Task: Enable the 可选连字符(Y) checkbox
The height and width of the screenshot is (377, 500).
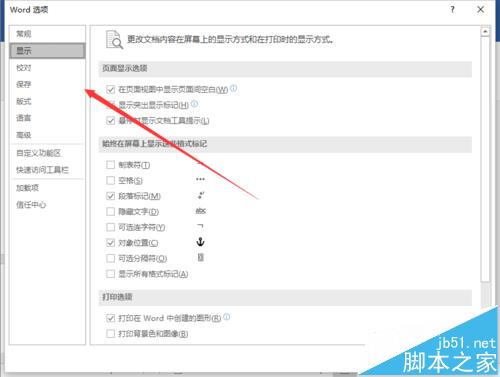Action: pyautogui.click(x=110, y=227)
